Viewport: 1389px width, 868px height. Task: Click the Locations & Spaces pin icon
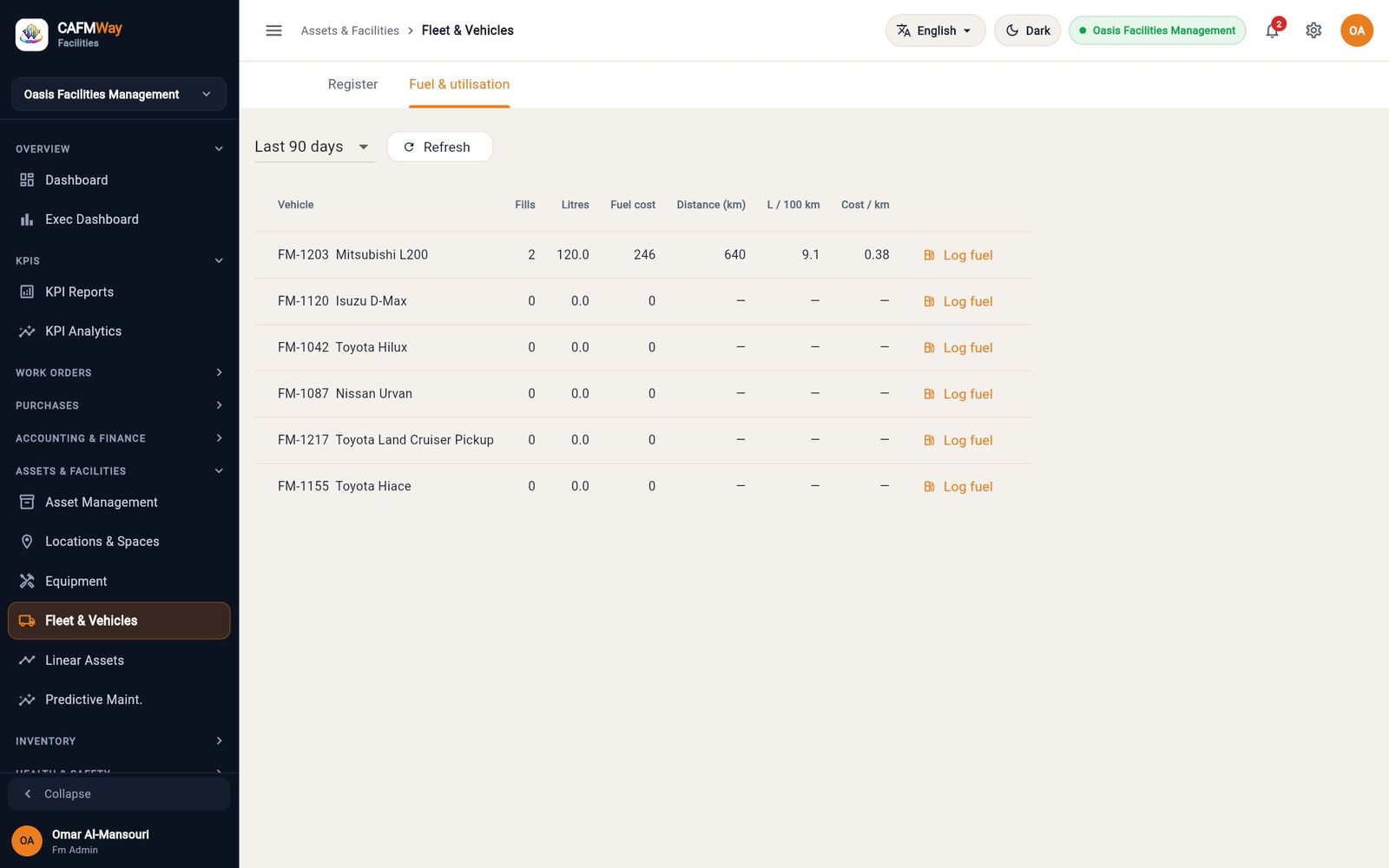[x=27, y=542]
